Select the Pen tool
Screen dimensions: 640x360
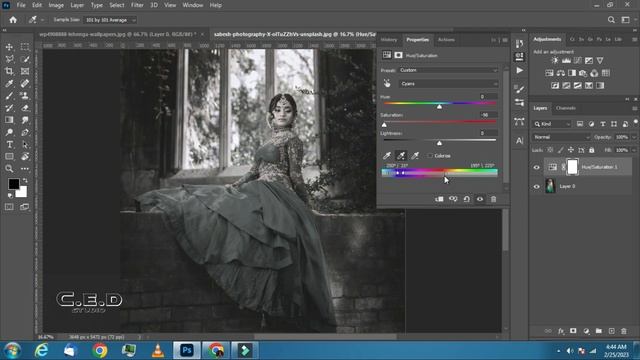(x=25, y=132)
